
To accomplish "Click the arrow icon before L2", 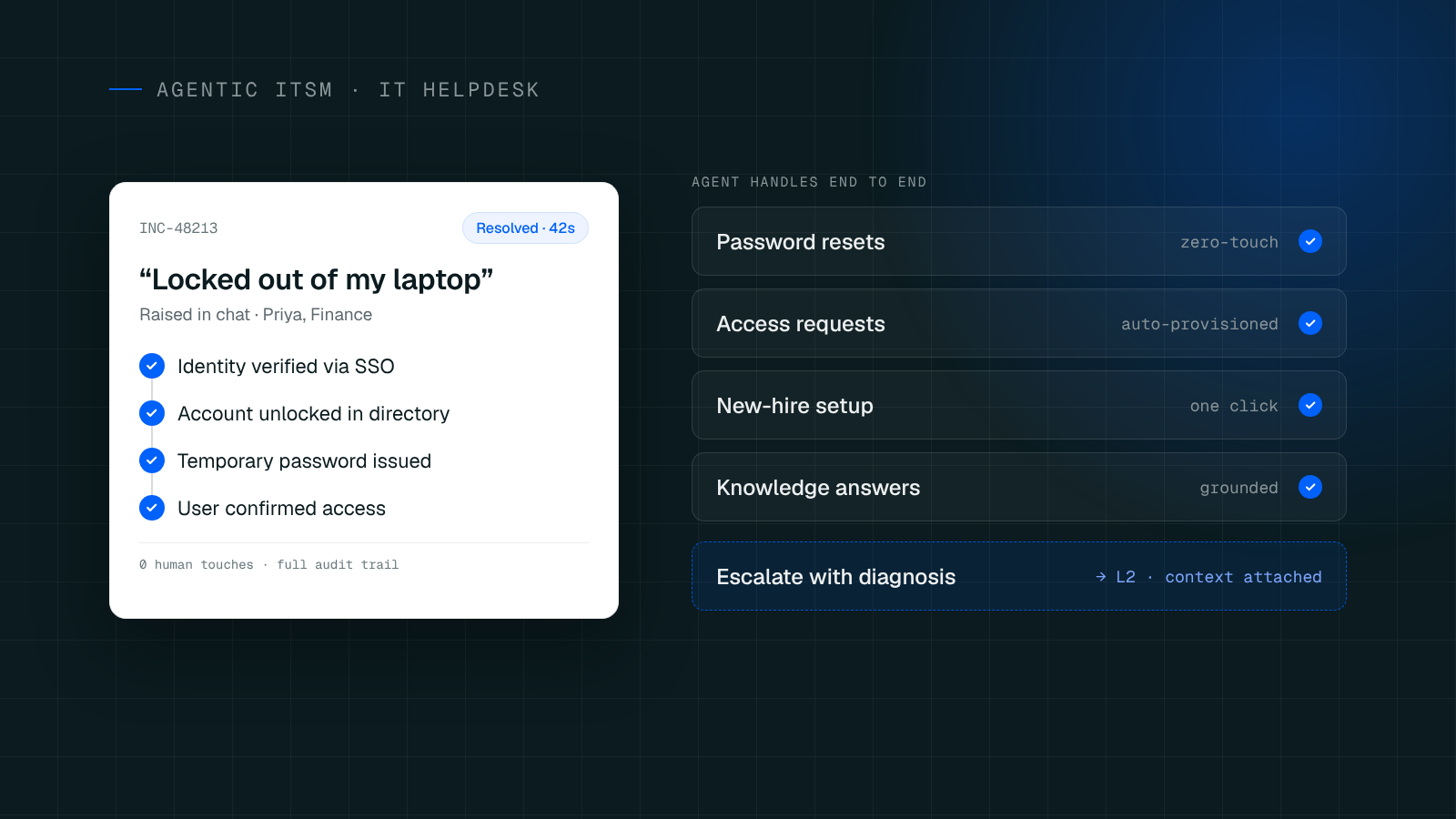I will tap(1101, 577).
